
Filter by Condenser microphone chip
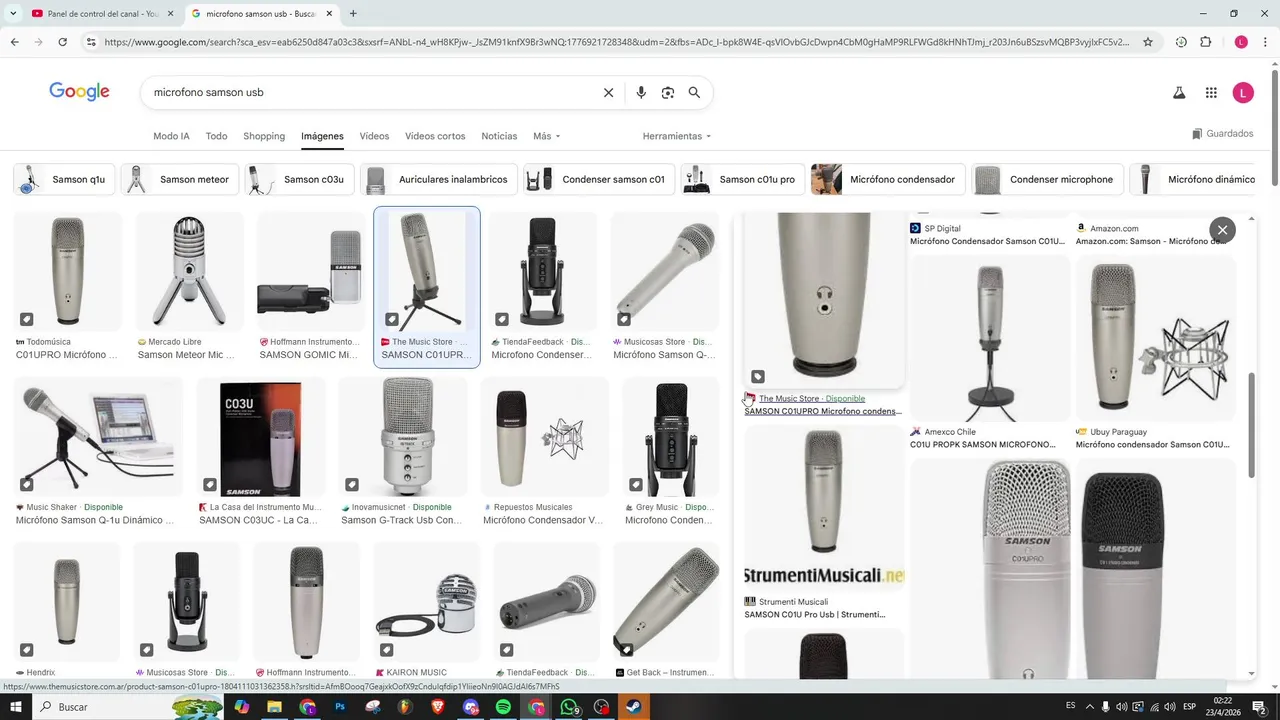pyautogui.click(x=1048, y=180)
